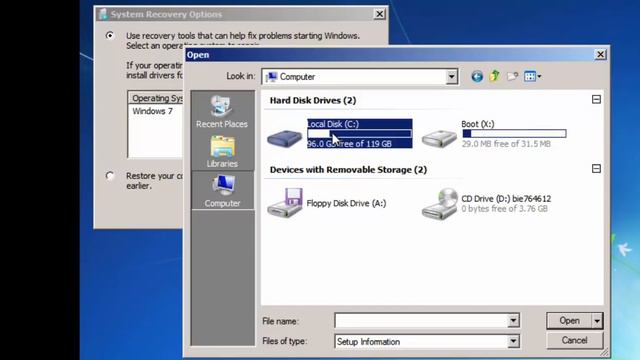The height and width of the screenshot is (360, 640).
Task: Click 'CD Drive (D:) bie764612' label
Action: coord(506,199)
